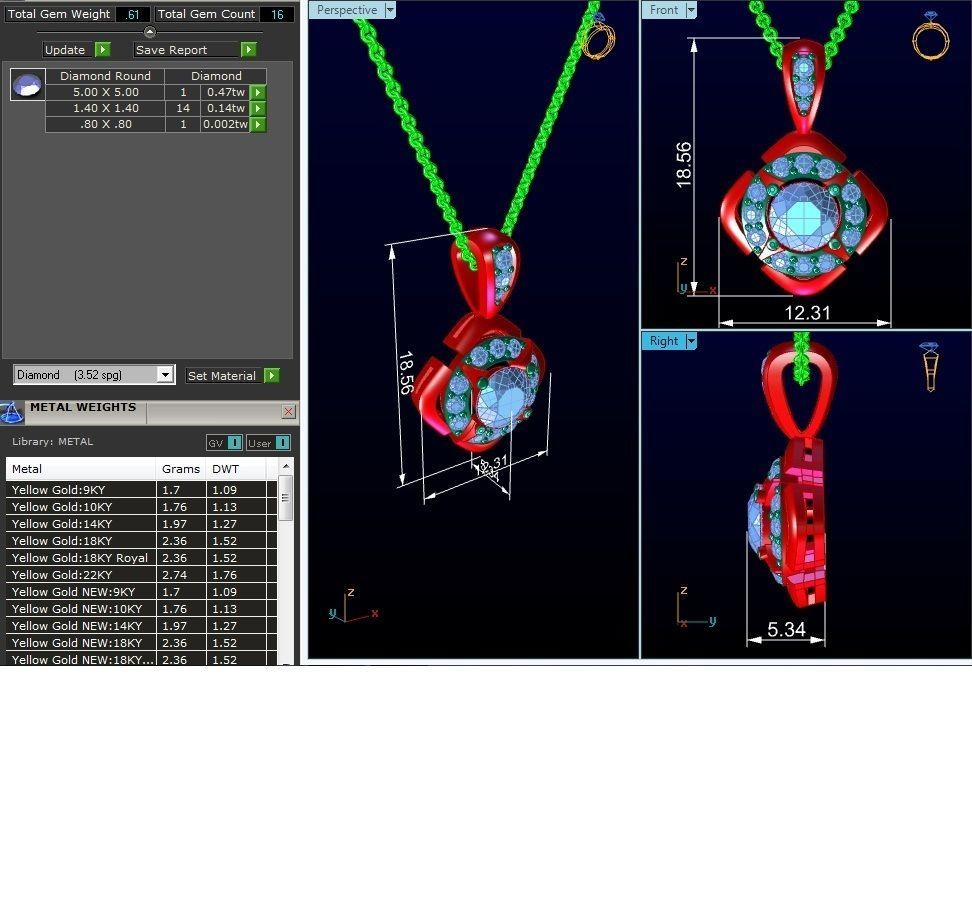Select the Yellow Gold NEW:18KY row

click(141, 643)
